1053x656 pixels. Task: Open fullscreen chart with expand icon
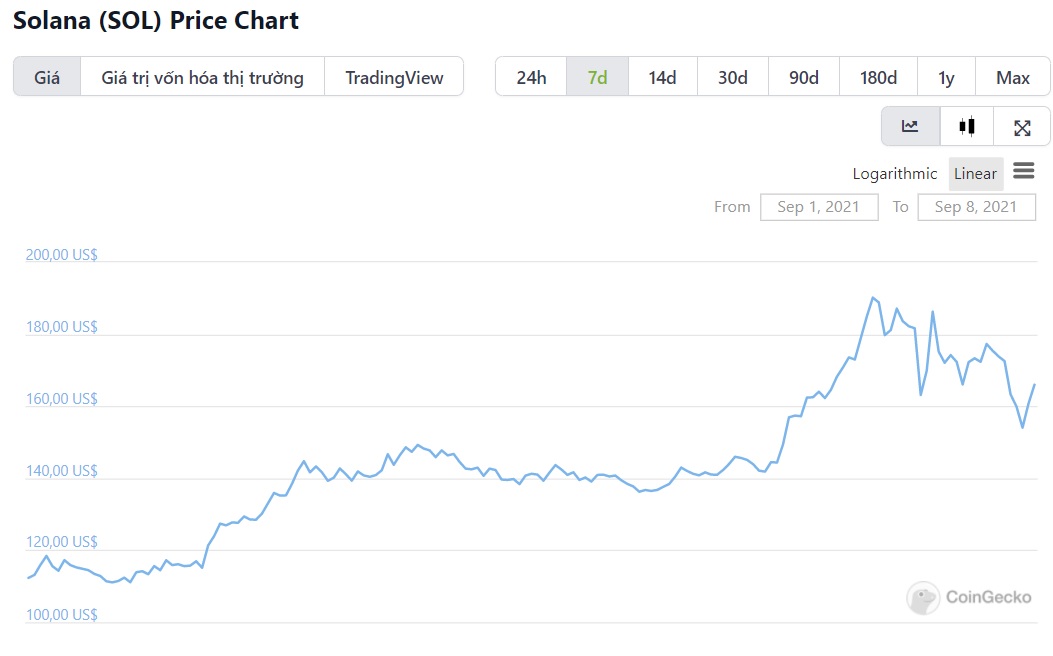point(1022,127)
